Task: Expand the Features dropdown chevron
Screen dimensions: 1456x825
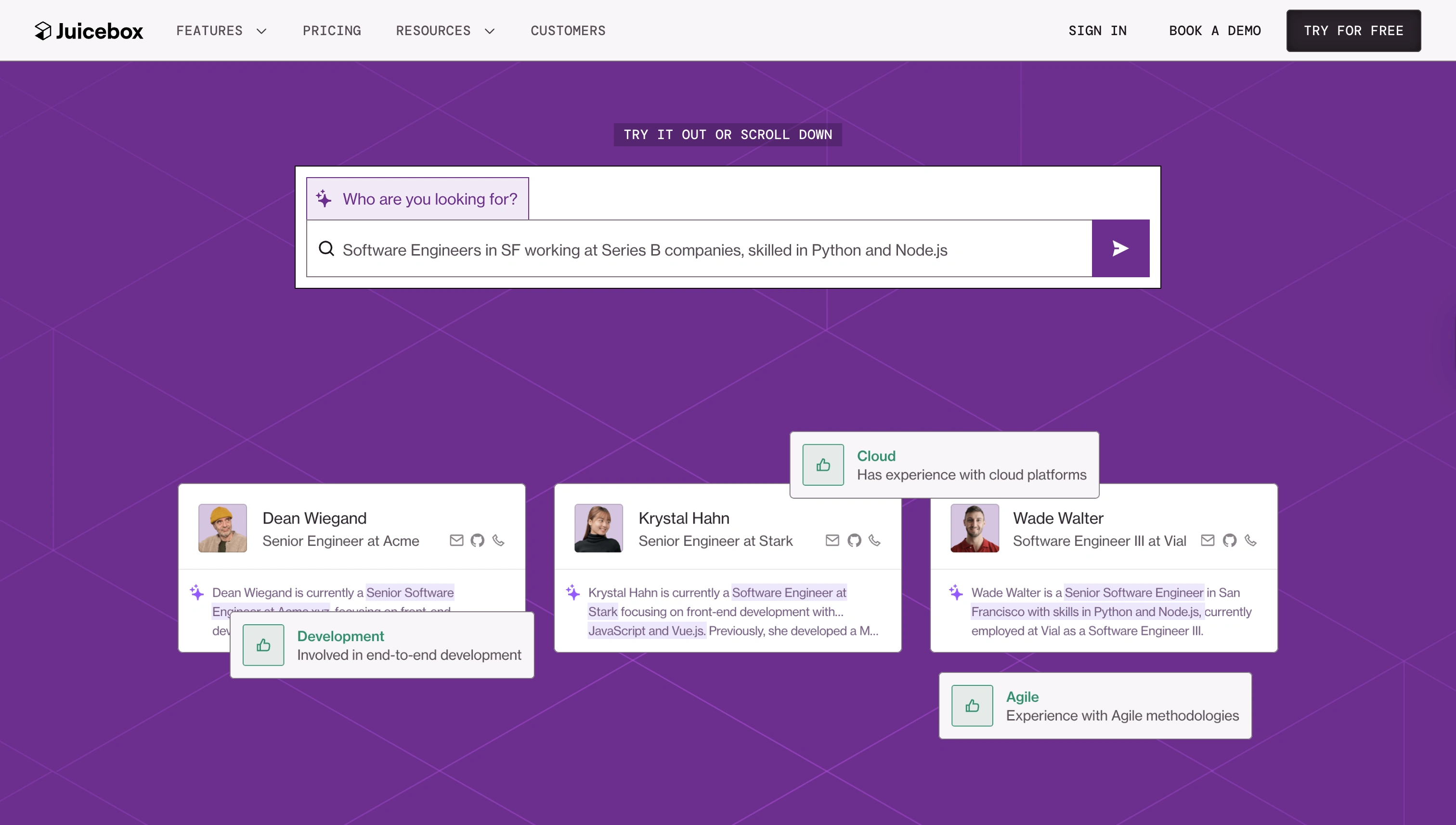Action: (261, 31)
